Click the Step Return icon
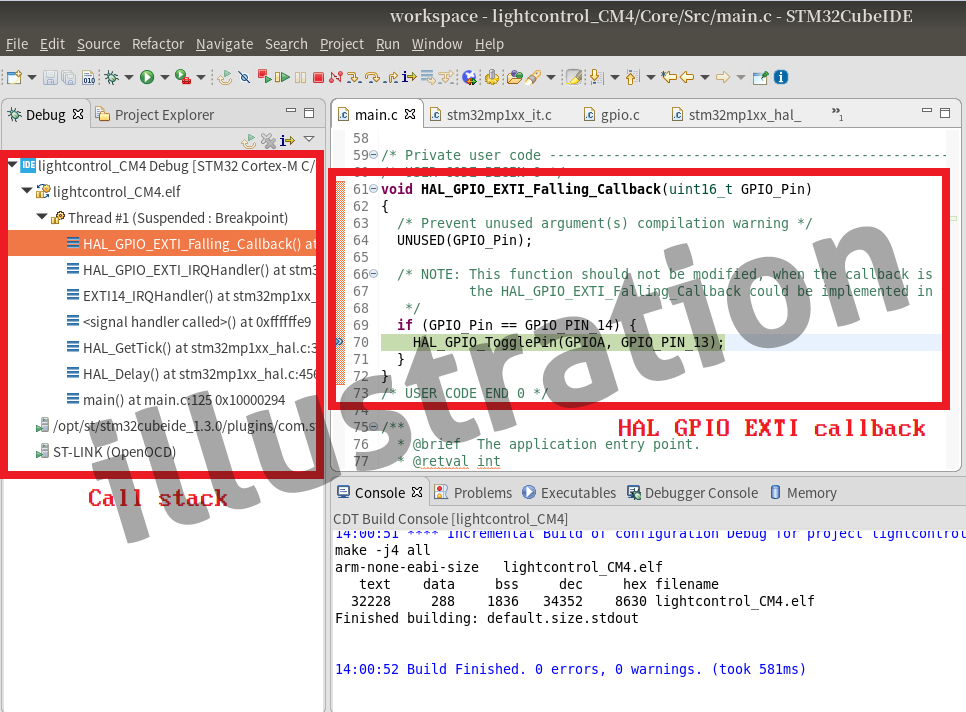966x712 pixels. 391,77
